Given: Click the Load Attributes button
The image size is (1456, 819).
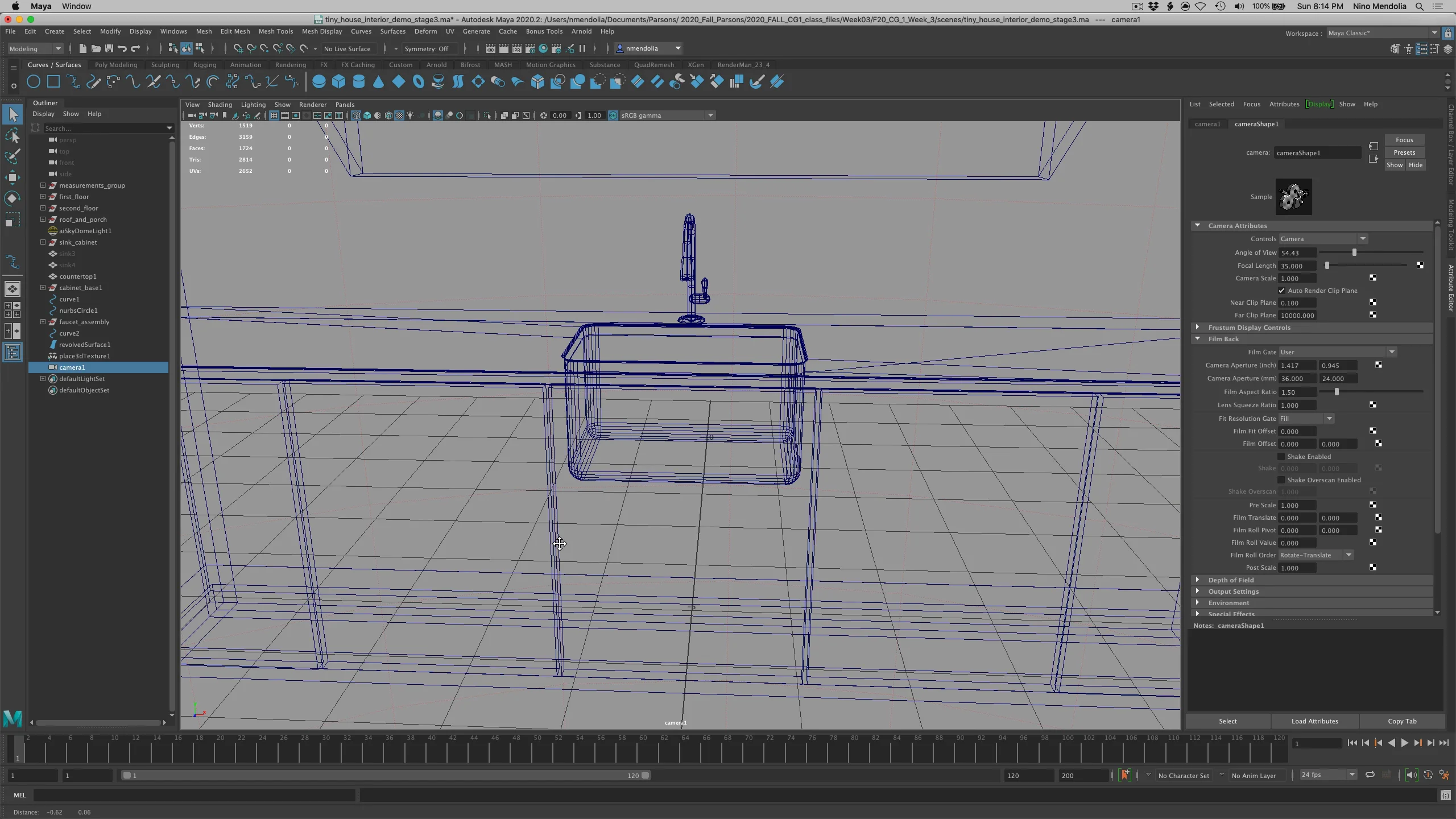Looking at the screenshot, I should pyautogui.click(x=1315, y=721).
